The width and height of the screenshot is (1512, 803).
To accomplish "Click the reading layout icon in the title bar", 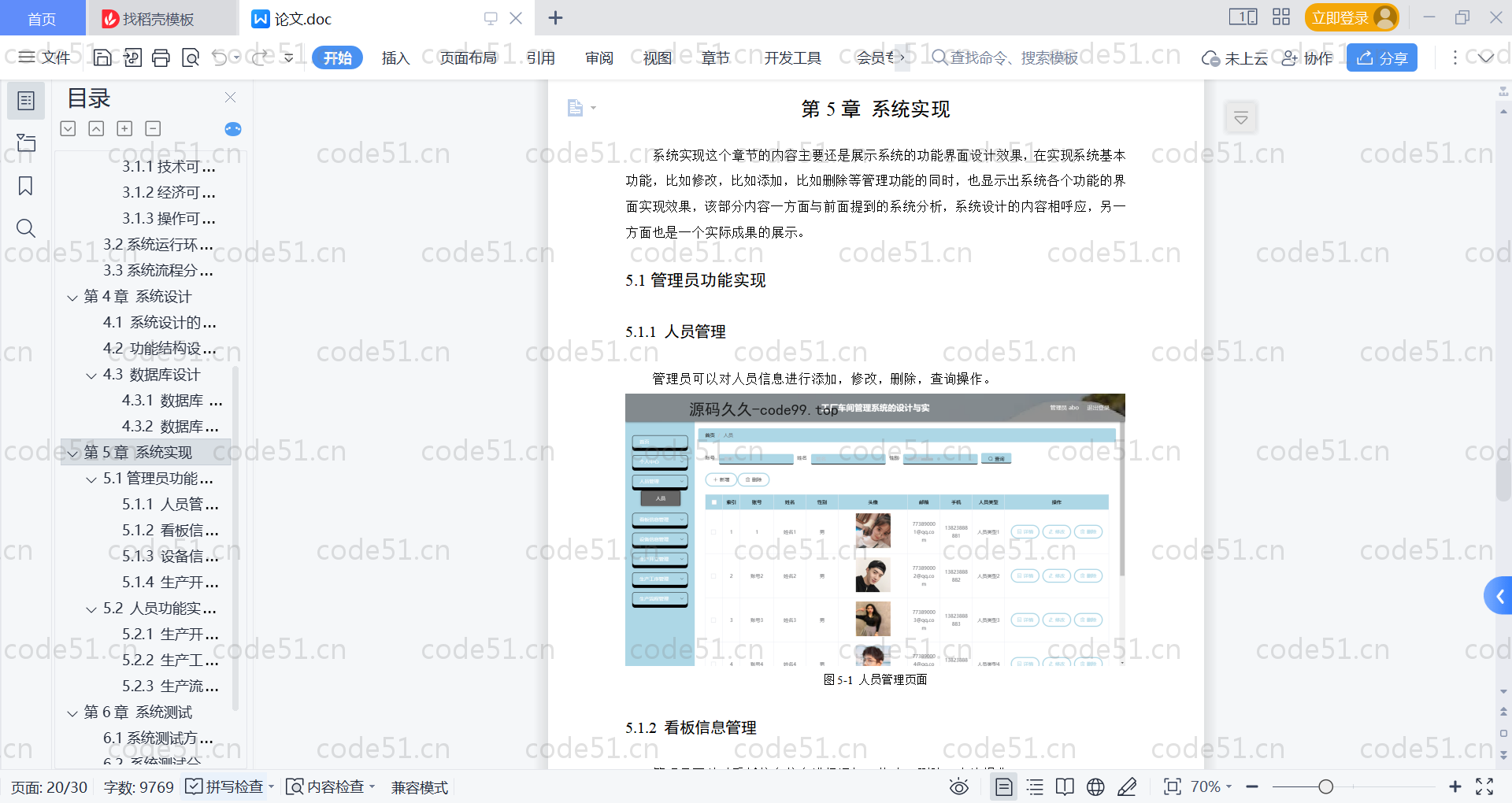I will click(1243, 17).
